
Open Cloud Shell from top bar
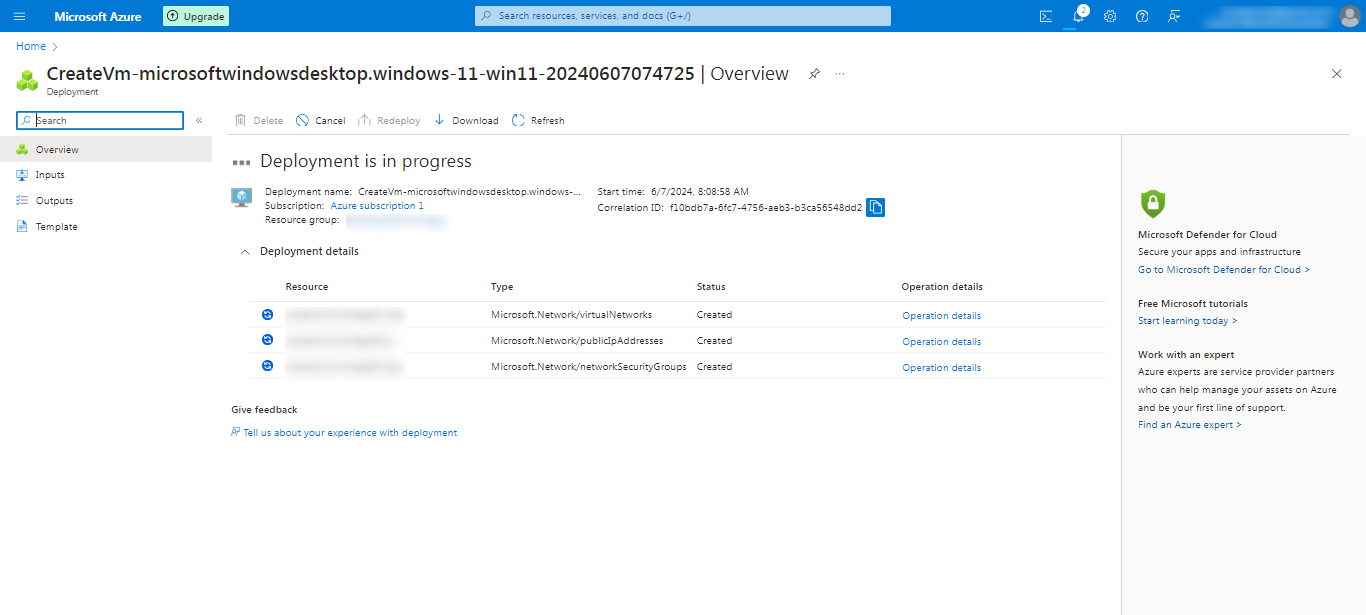(1046, 16)
